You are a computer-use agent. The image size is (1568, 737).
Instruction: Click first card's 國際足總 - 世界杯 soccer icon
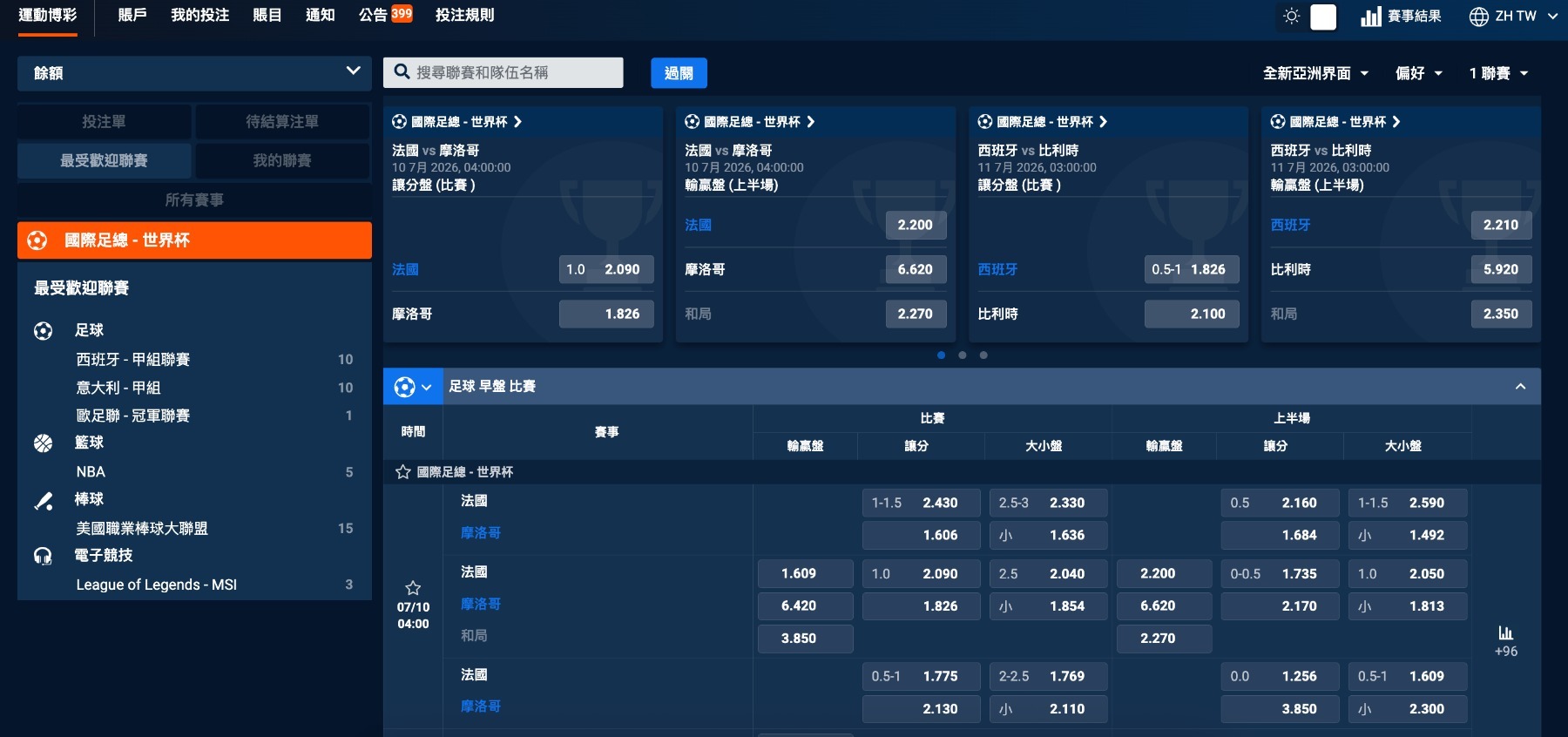coord(399,122)
